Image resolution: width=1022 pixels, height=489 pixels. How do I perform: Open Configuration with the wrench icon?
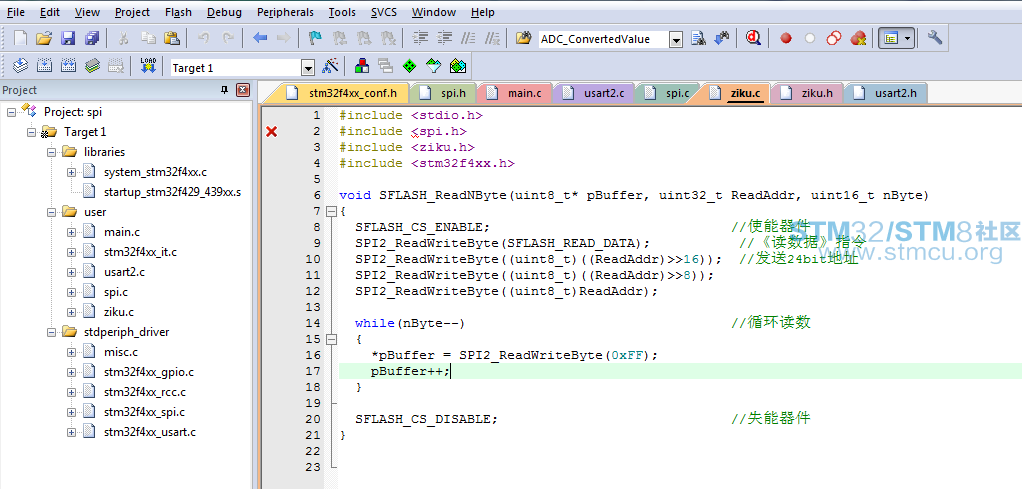click(935, 38)
